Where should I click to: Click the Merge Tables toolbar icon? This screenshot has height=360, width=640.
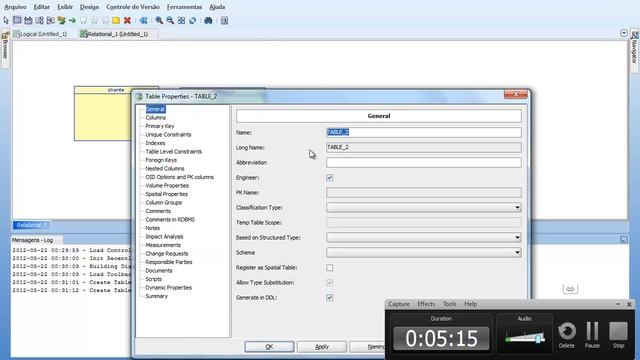50,20
